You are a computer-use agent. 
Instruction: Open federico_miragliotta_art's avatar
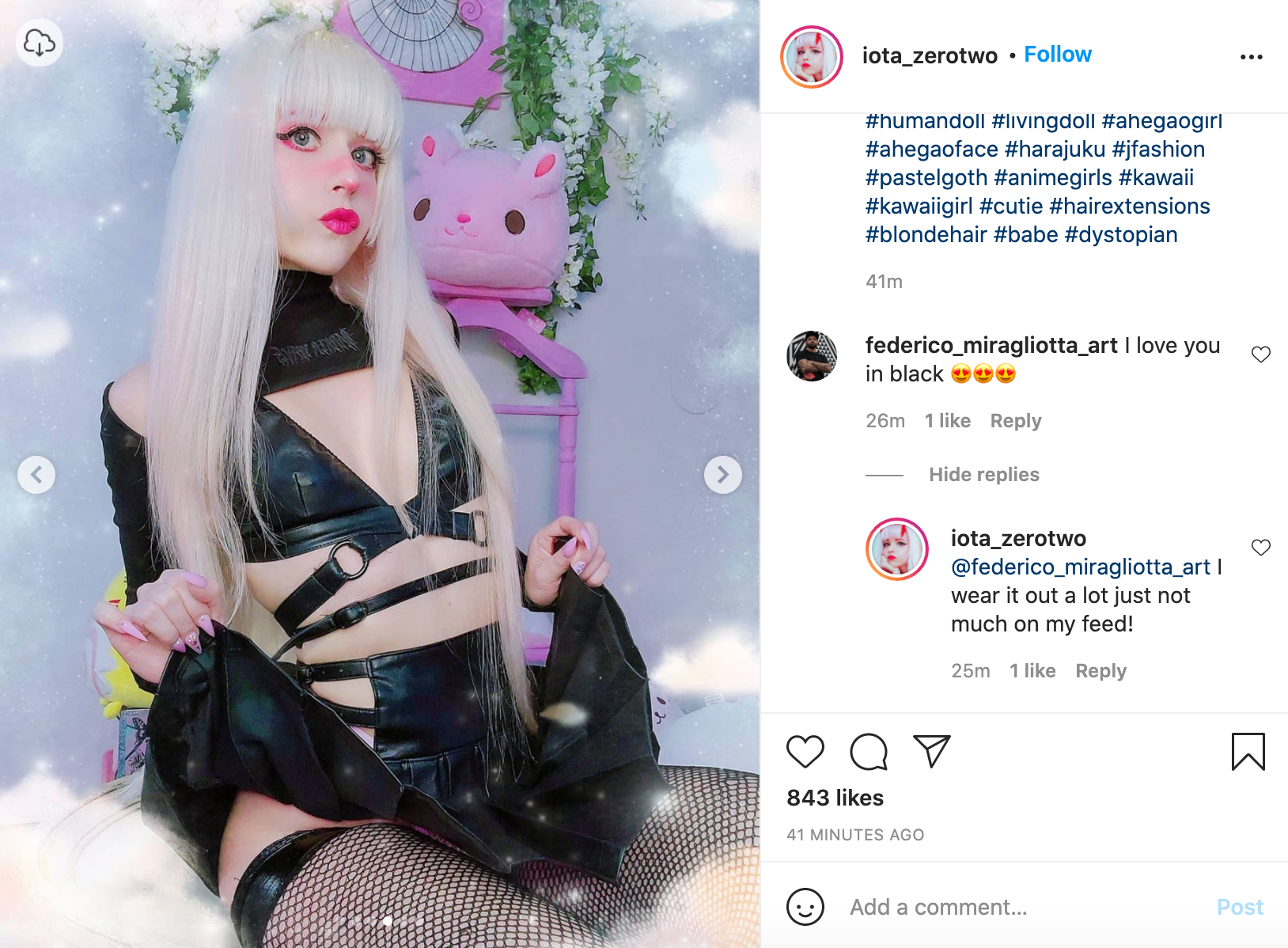coord(812,356)
